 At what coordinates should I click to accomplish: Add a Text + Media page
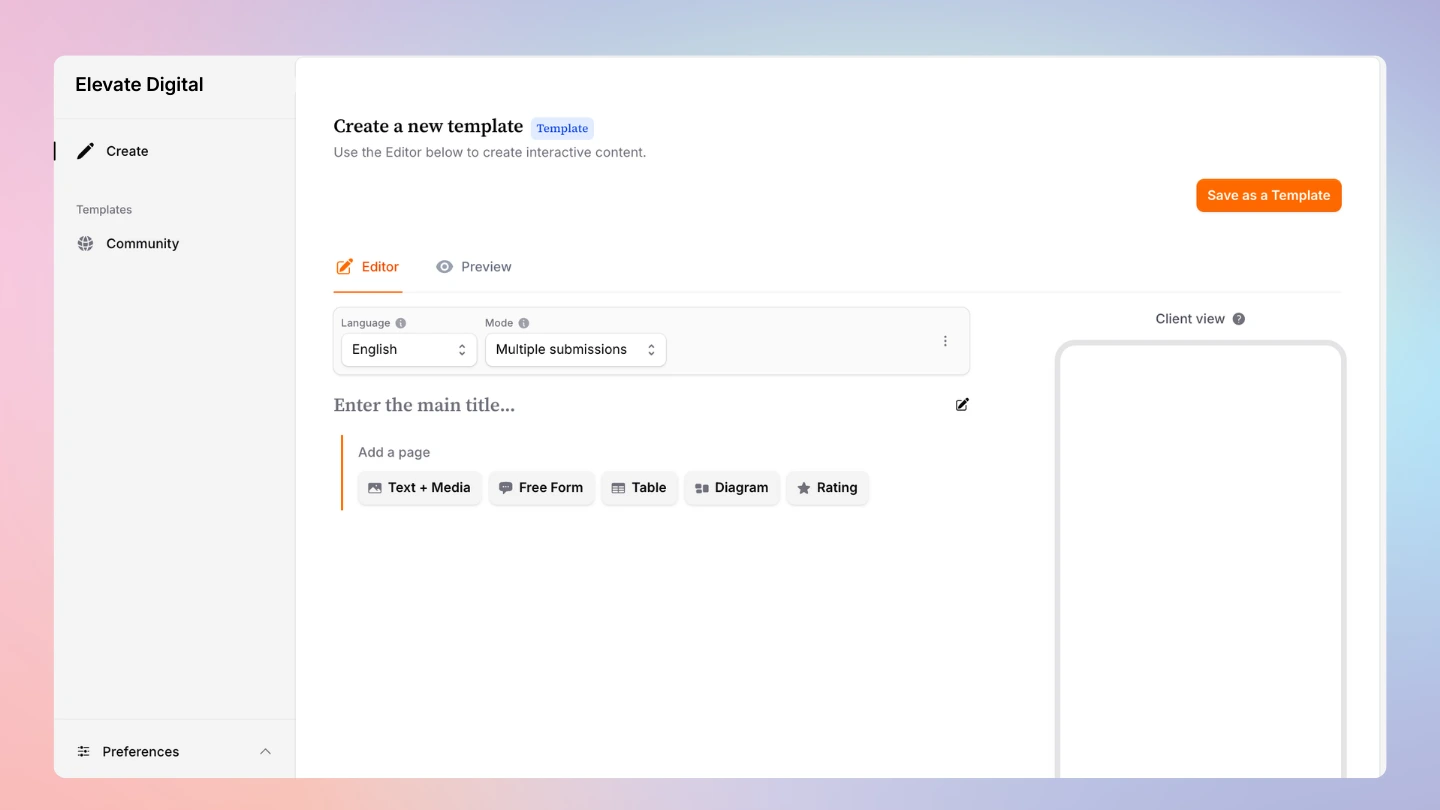pos(419,488)
